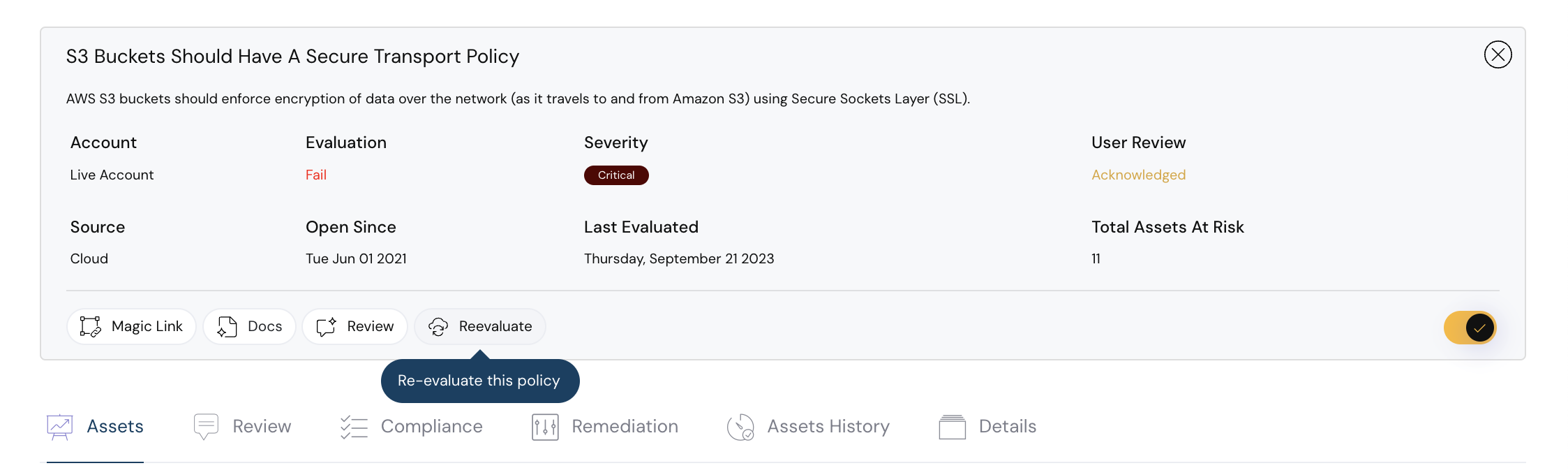Viewport: 1568px width, 475px height.
Task: Click the Critical severity badge
Action: pos(616,175)
